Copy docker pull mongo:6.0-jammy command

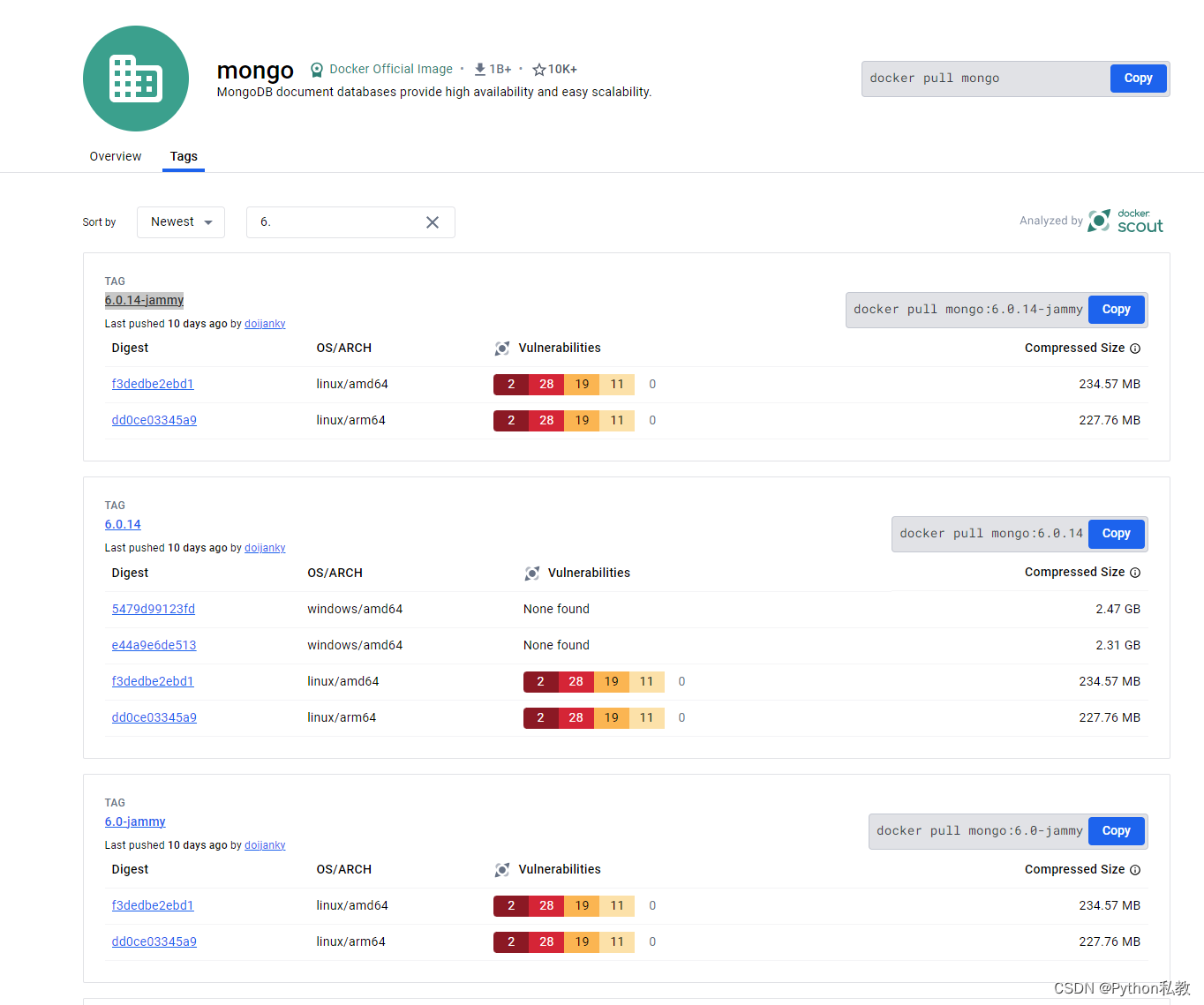[1117, 831]
